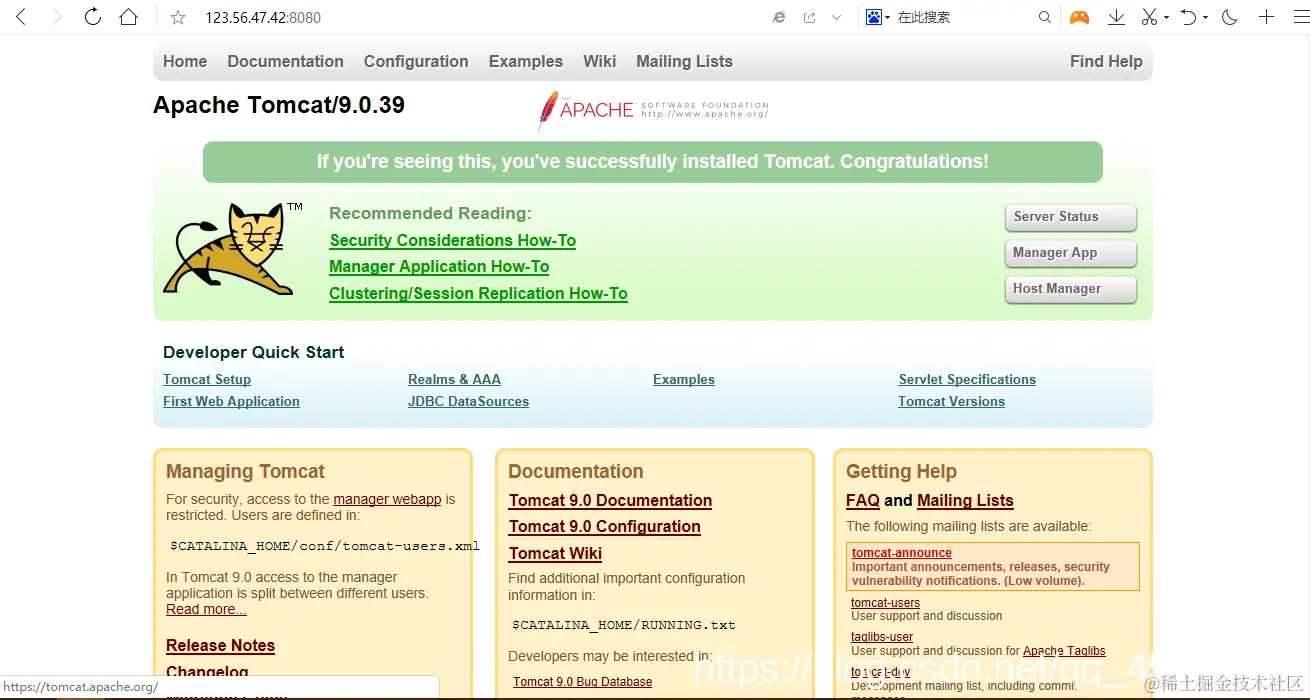Viewport: 1310px width, 700px height.
Task: Click the scissors screenshot tool
Action: [x=1150, y=17]
